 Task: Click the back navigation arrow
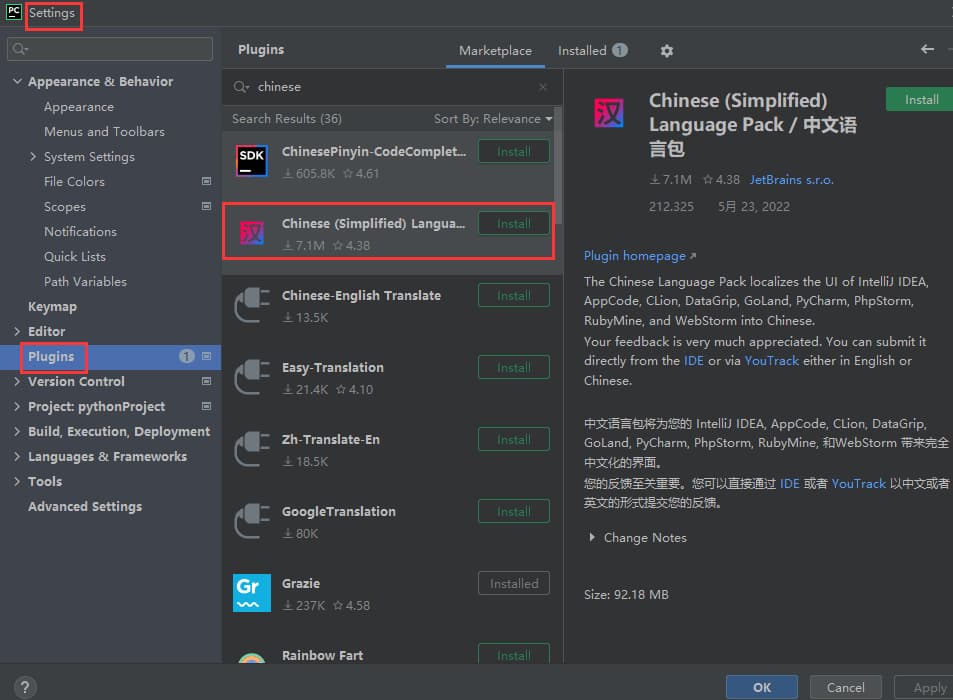(x=927, y=50)
